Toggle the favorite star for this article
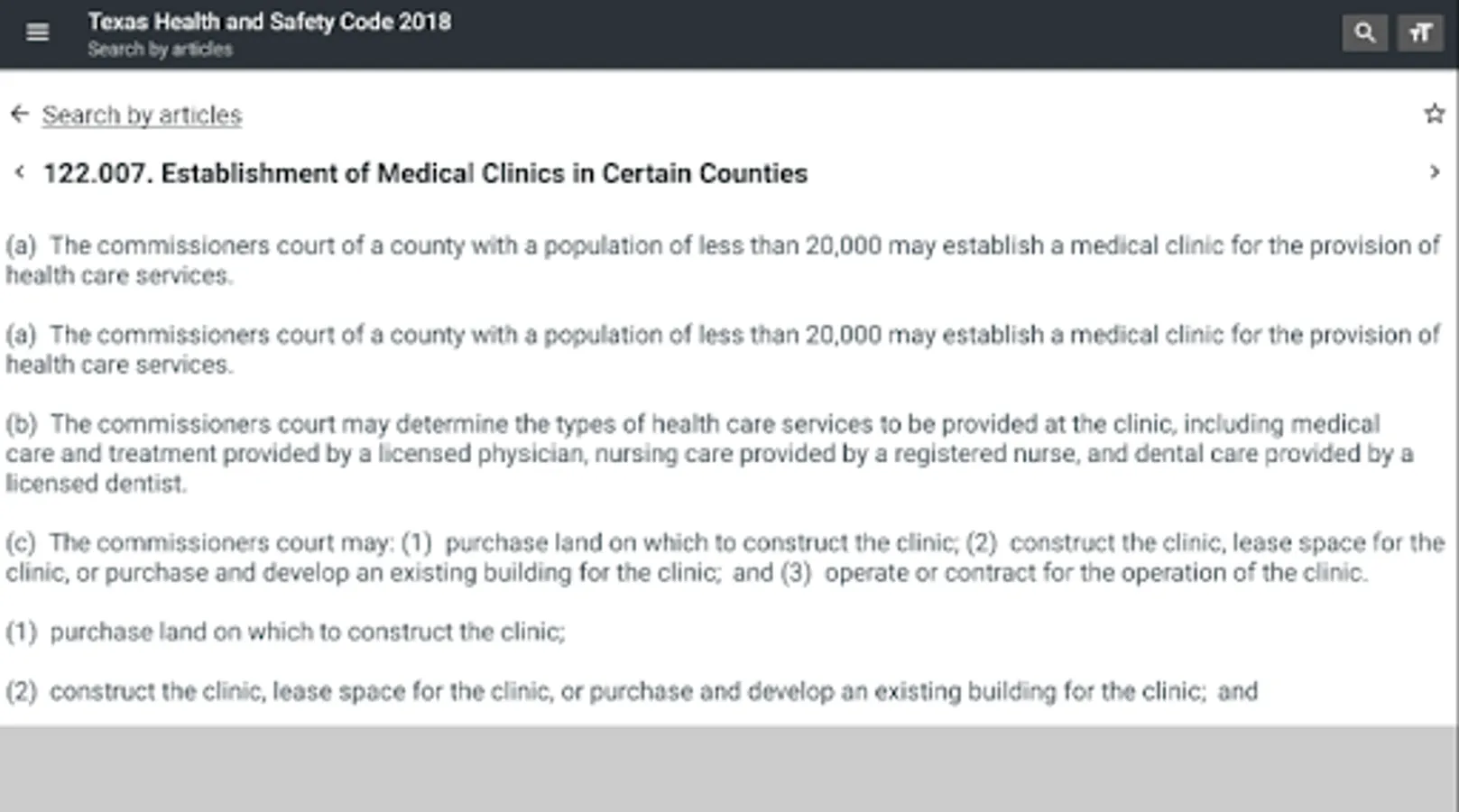The width and height of the screenshot is (1459, 812). click(1434, 114)
